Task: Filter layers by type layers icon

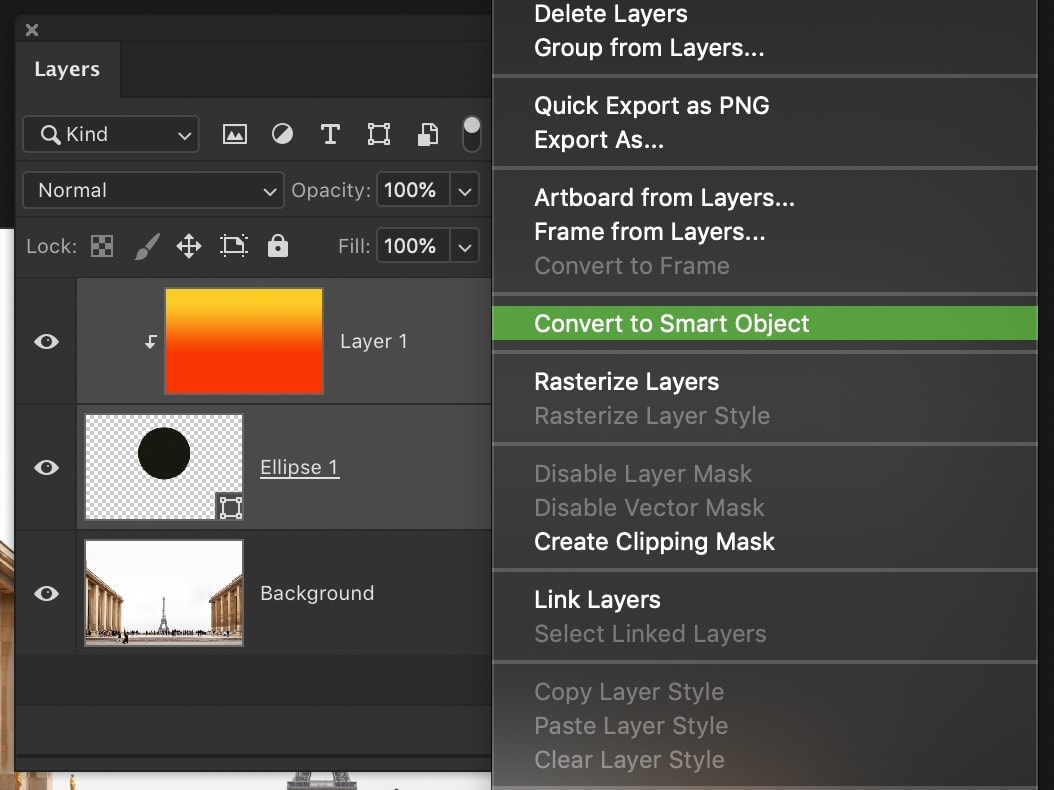Action: pos(330,133)
